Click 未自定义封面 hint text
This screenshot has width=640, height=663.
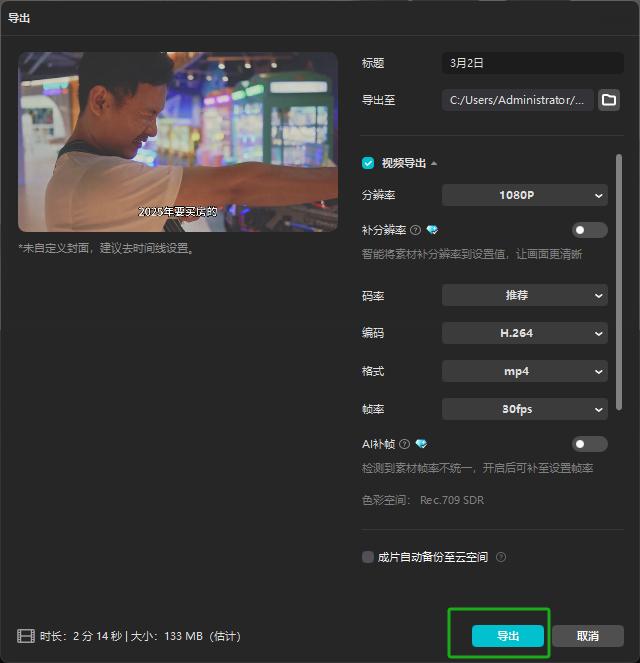(106, 248)
